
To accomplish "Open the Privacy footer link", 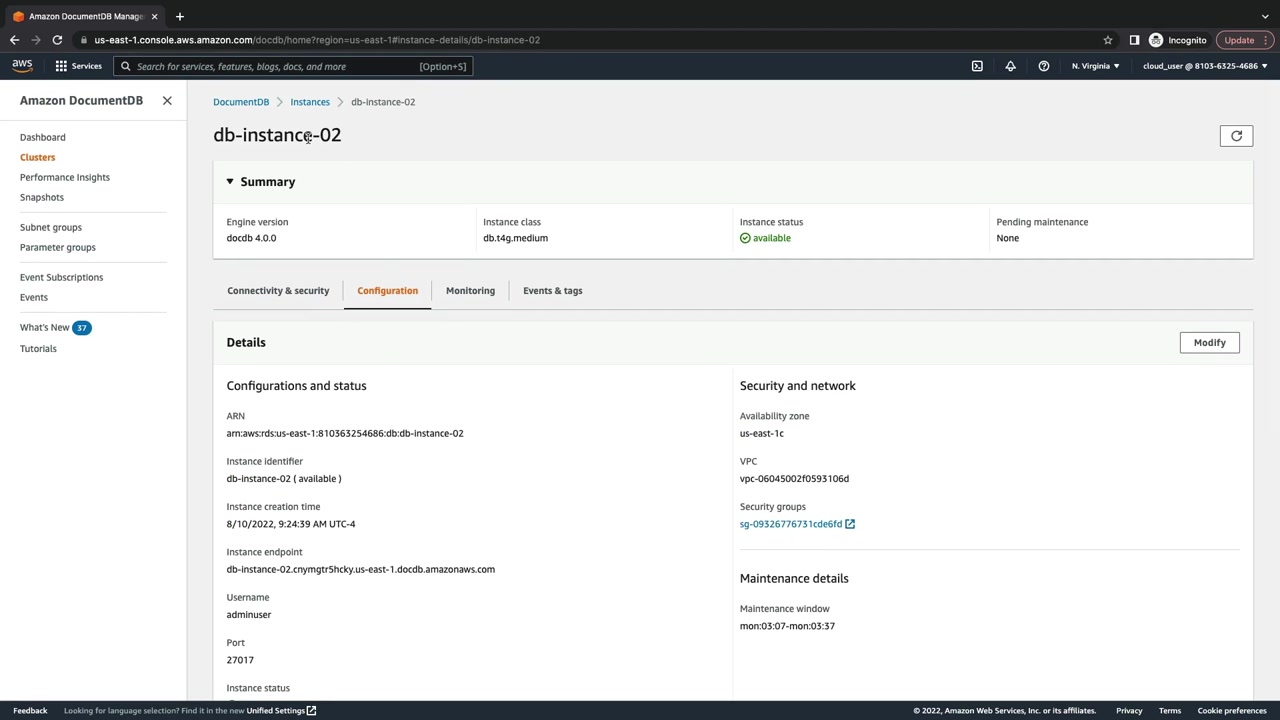I will [x=1129, y=711].
